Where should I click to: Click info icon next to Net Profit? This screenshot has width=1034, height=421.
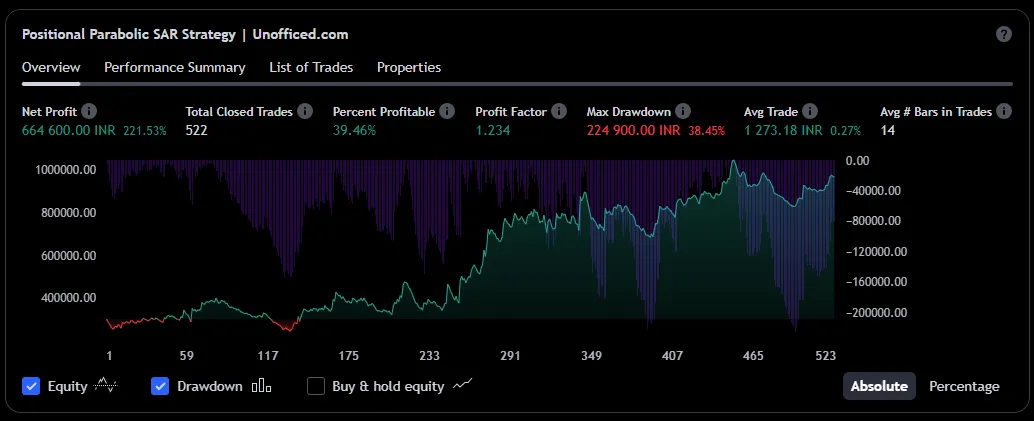tap(89, 112)
